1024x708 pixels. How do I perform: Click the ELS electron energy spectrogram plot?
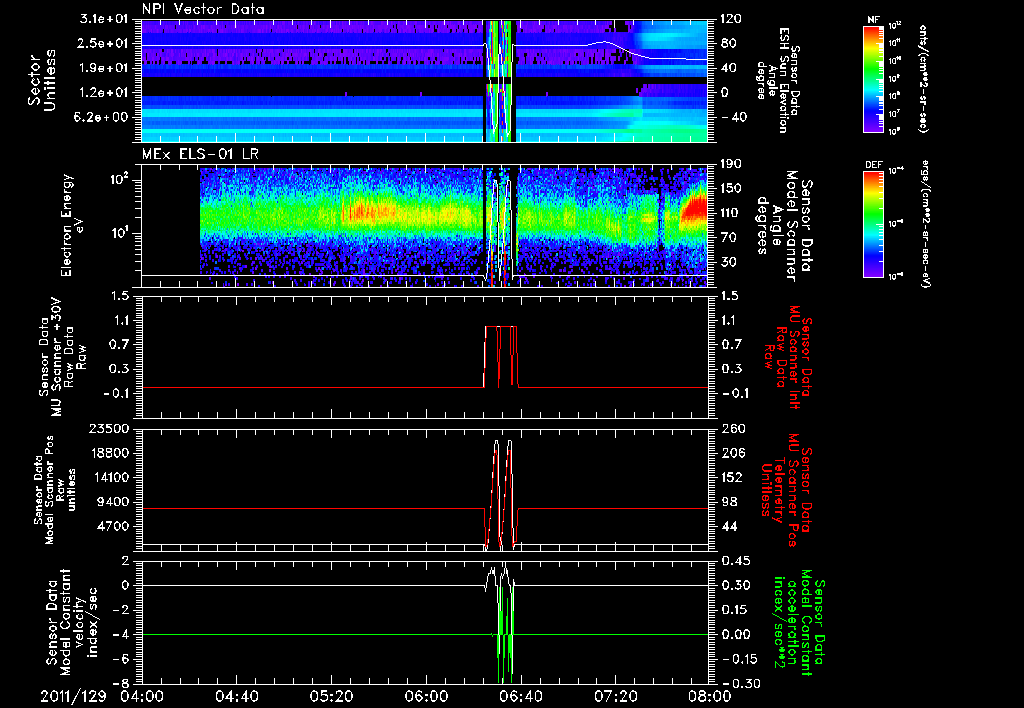(424, 226)
